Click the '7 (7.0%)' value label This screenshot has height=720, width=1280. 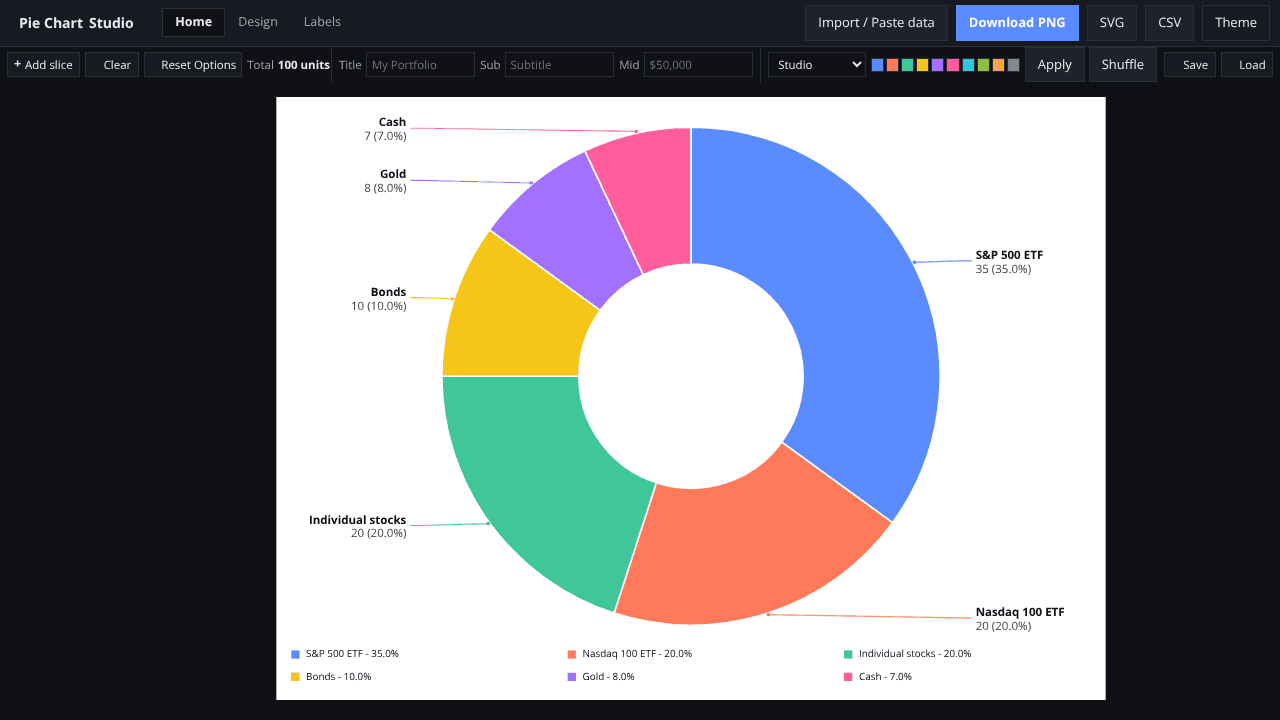click(x=385, y=136)
